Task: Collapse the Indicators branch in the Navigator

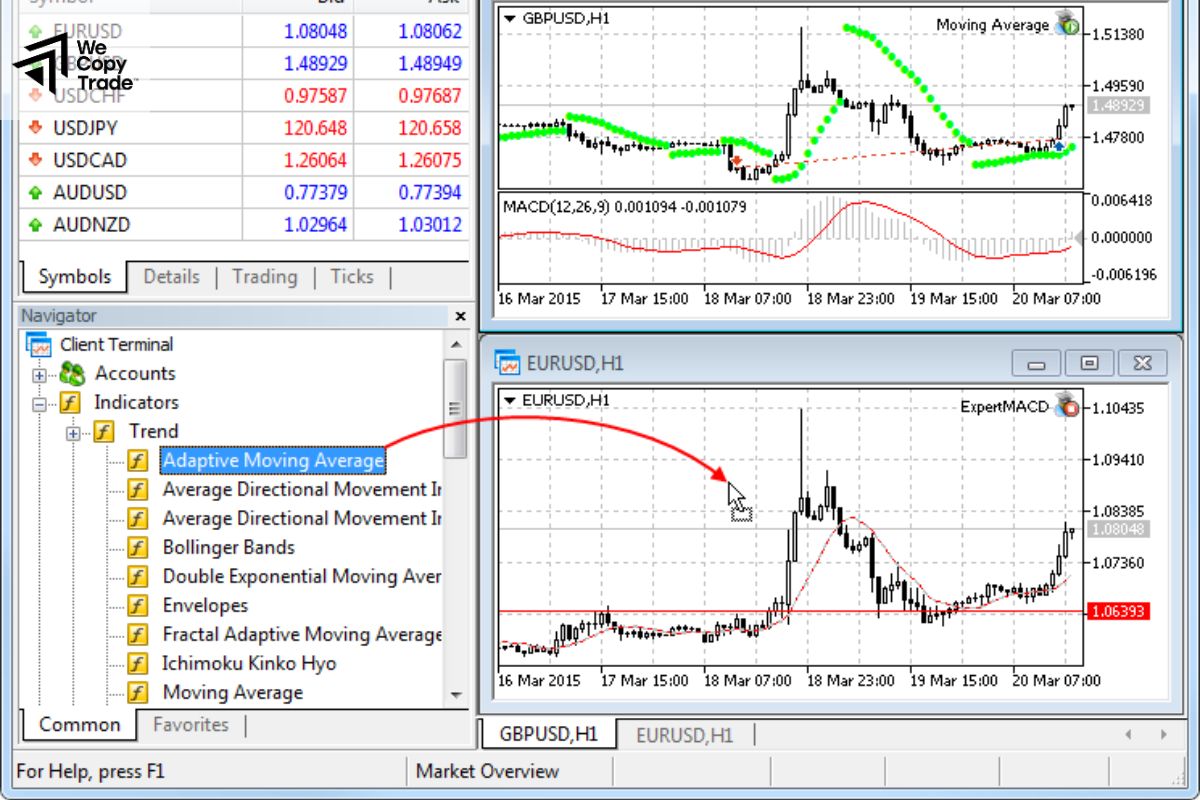Action: [x=38, y=403]
